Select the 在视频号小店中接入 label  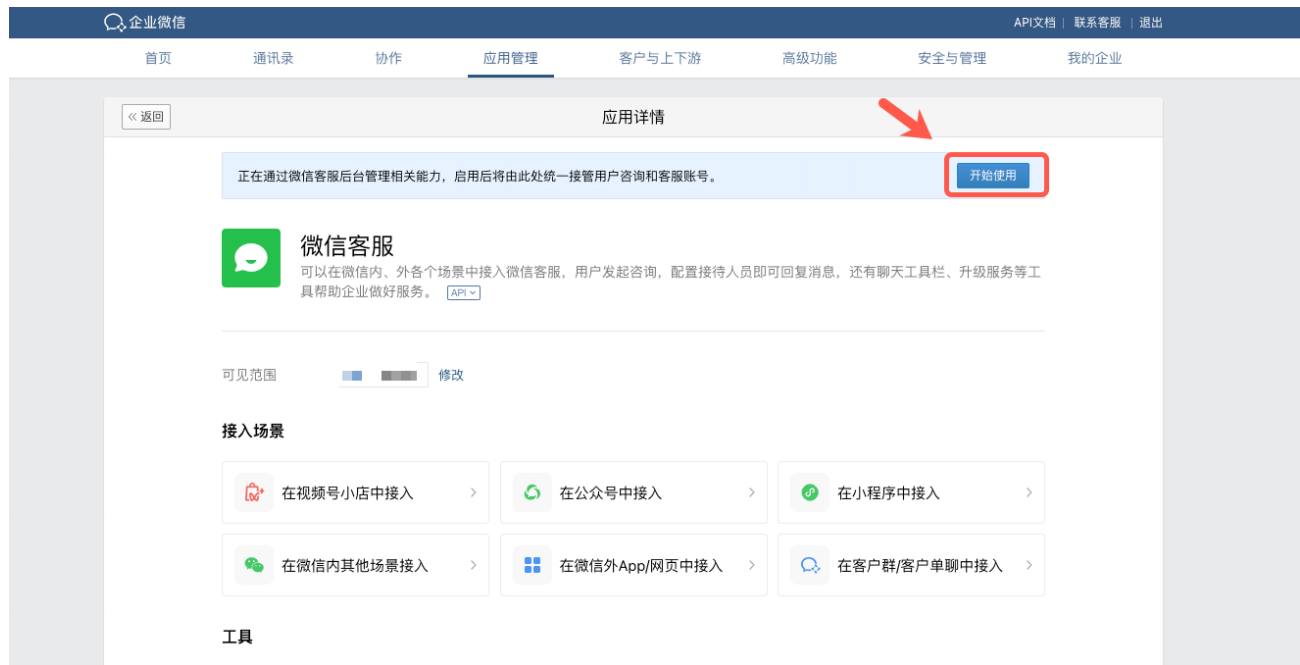(347, 493)
